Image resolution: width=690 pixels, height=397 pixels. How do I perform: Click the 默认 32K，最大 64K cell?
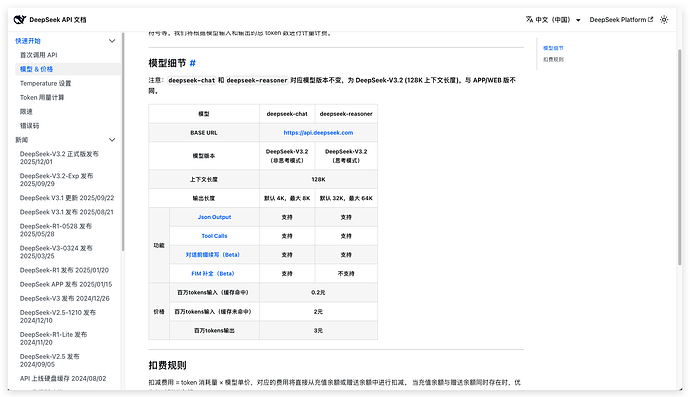(346, 198)
